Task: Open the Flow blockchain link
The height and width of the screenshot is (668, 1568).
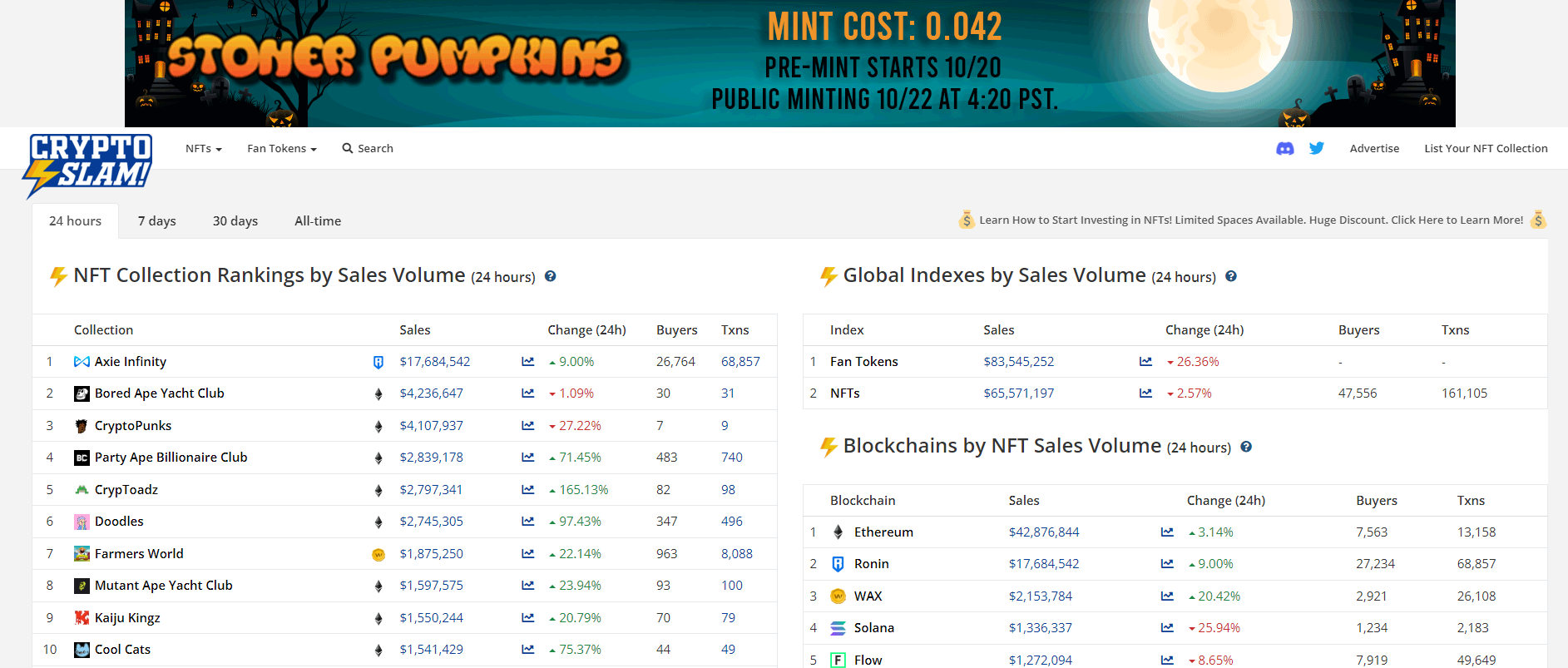Action: [x=868, y=661]
